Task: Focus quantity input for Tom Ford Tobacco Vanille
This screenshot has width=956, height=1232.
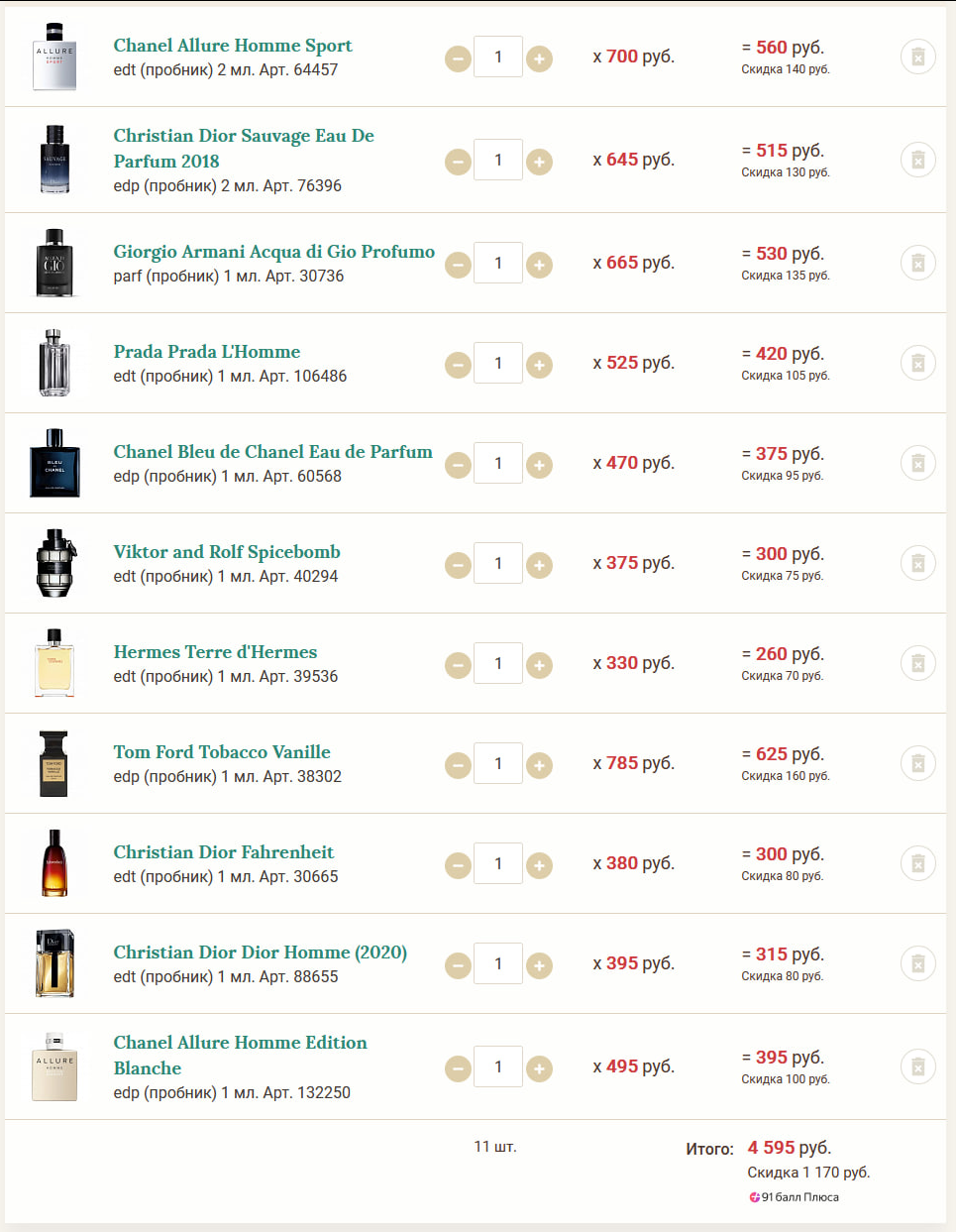Action: click(x=497, y=763)
